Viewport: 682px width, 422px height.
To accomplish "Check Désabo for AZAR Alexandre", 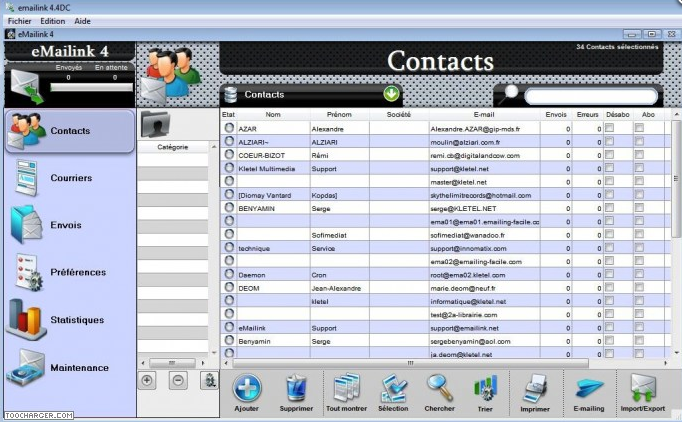I will pos(609,128).
